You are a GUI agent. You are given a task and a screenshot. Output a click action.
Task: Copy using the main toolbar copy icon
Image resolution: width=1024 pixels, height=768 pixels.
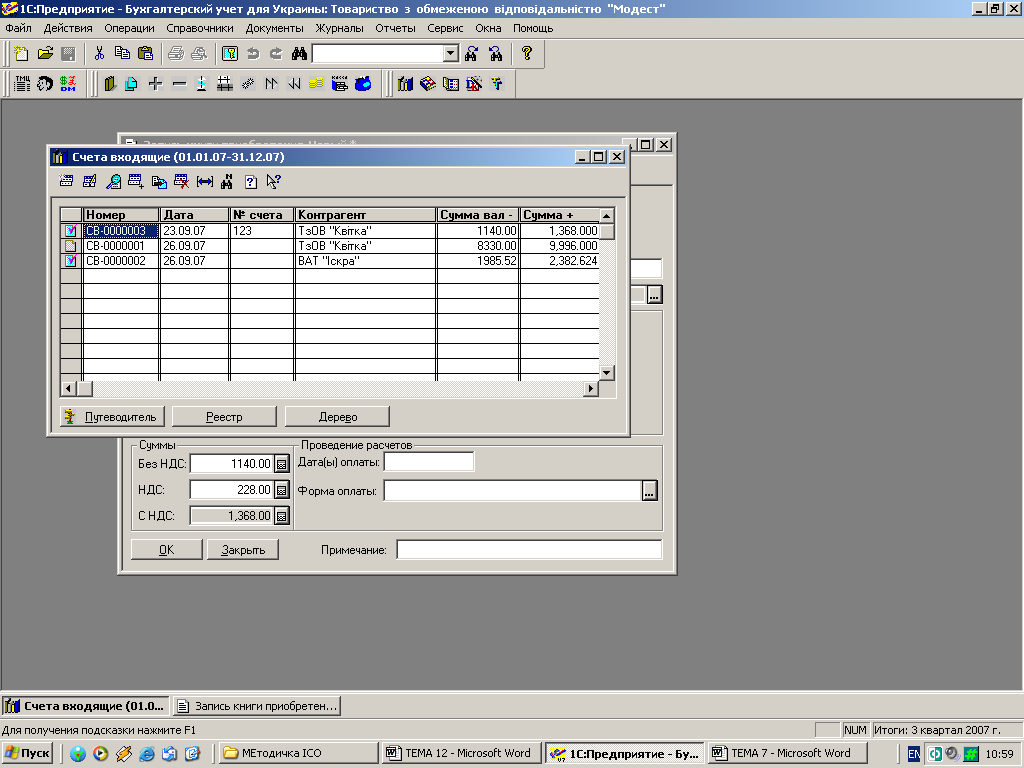(122, 54)
